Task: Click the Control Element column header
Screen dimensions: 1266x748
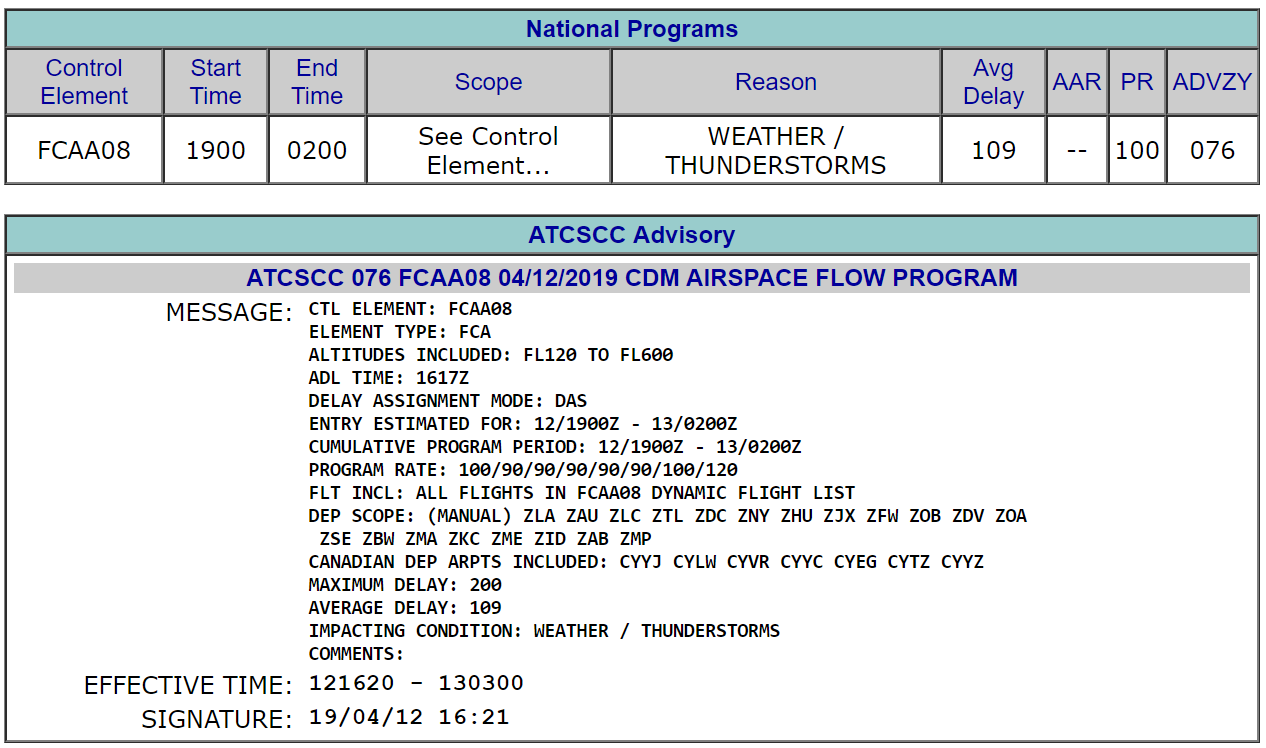Action: [x=84, y=82]
